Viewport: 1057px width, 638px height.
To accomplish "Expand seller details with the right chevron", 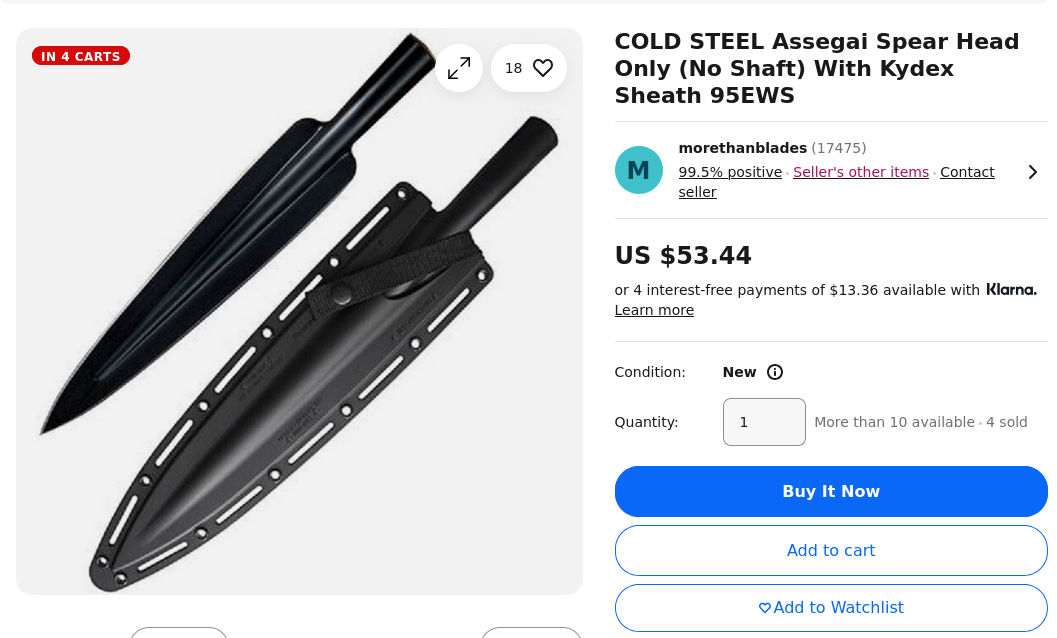I will (x=1033, y=172).
